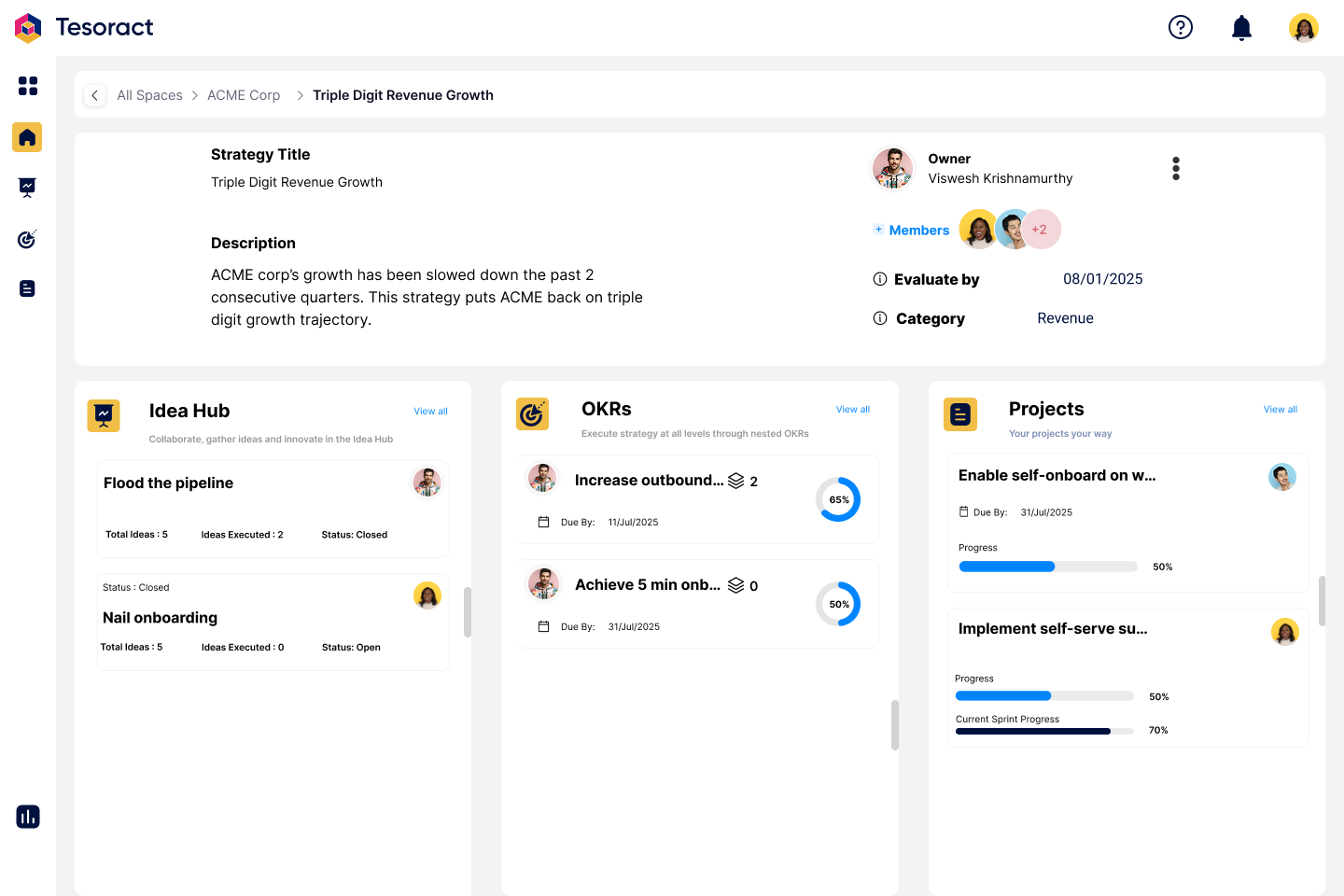Click the Idea Hub card header icon
The image size is (1344, 896).
tap(104, 415)
